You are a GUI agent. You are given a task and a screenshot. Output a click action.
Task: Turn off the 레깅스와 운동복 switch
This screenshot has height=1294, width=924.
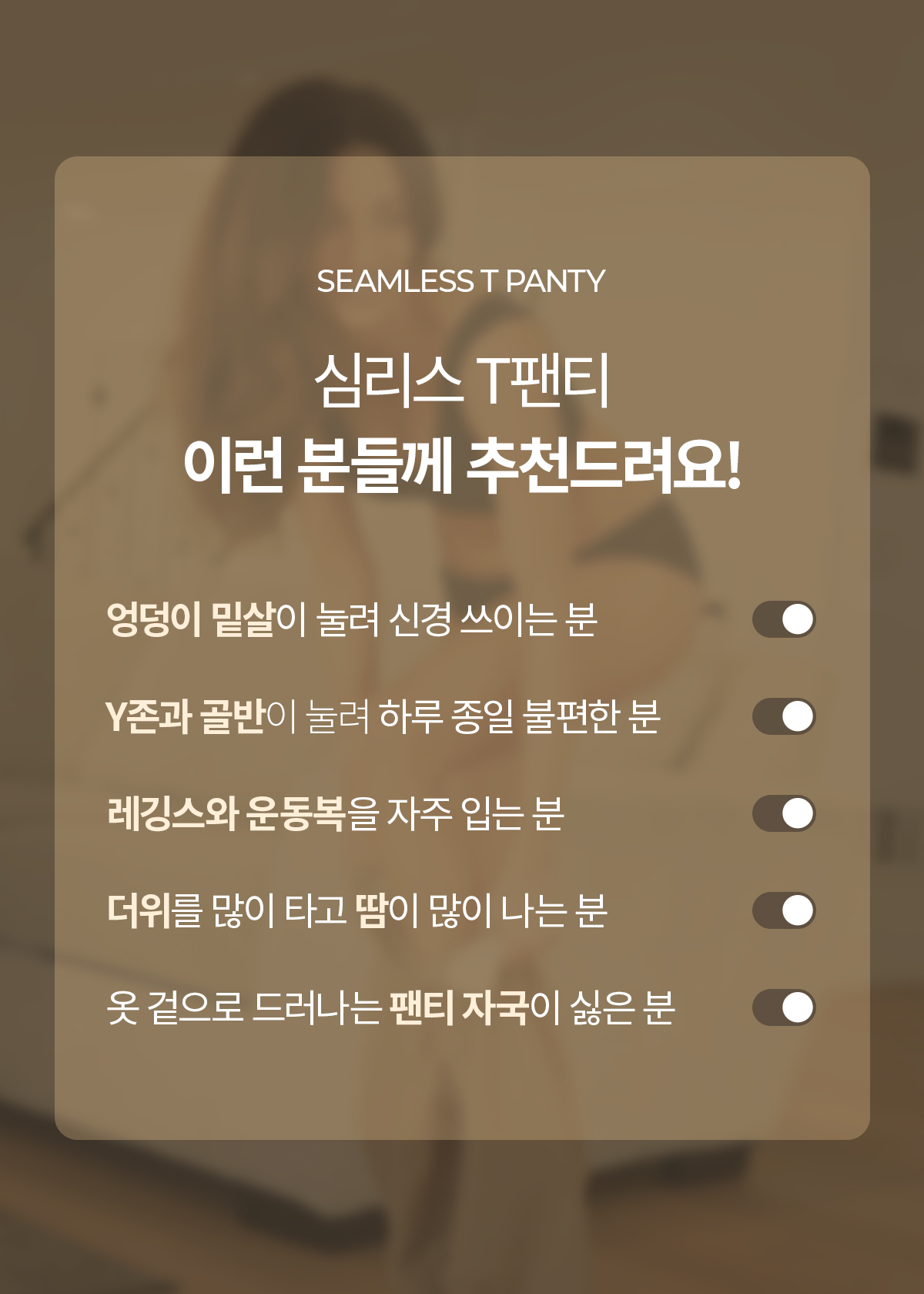pyautogui.click(x=783, y=813)
